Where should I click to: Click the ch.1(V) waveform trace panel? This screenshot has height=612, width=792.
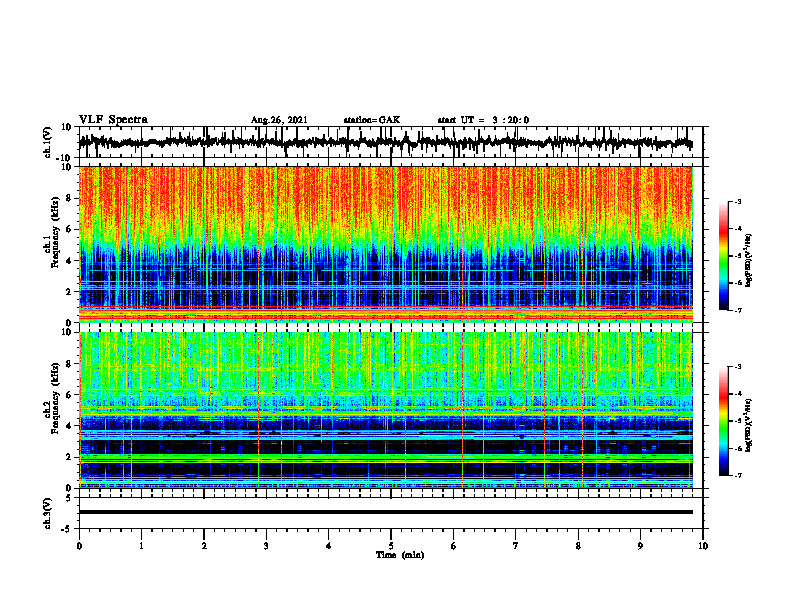[x=391, y=142]
